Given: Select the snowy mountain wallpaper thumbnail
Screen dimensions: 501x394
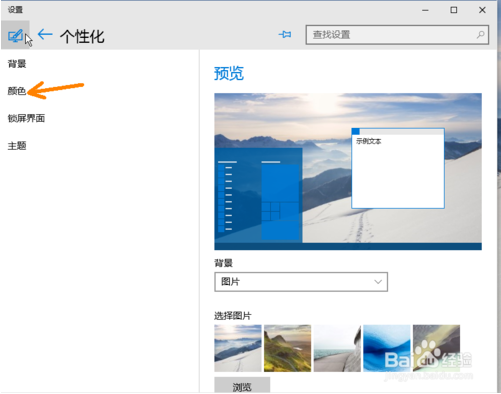Looking at the screenshot, I should pyautogui.click(x=238, y=348).
